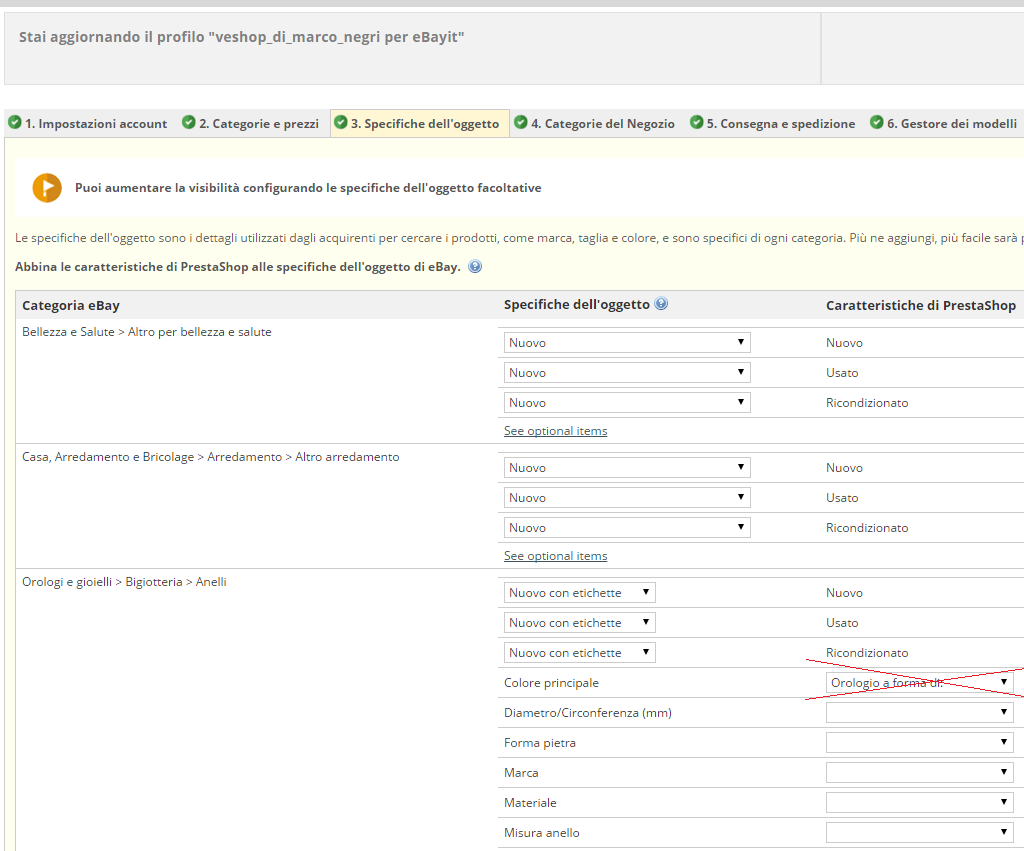This screenshot has width=1024, height=851.
Task: Click the 'Forma pietra' label
Action: pos(540,743)
